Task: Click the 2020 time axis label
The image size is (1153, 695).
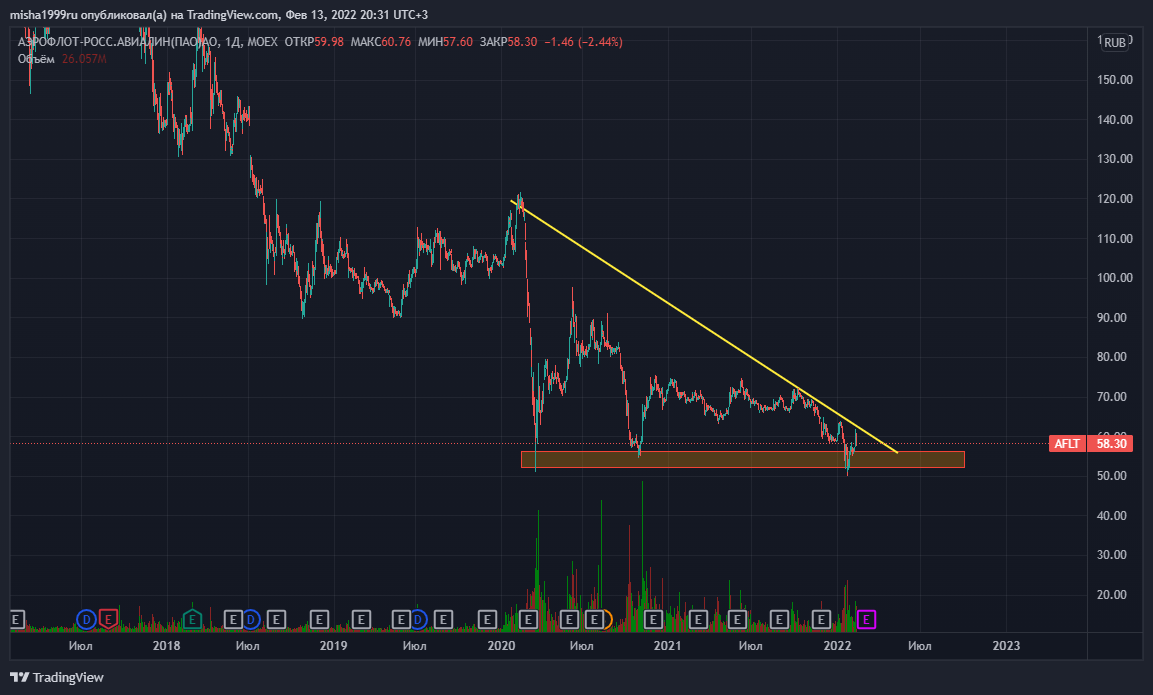Action: [x=501, y=646]
